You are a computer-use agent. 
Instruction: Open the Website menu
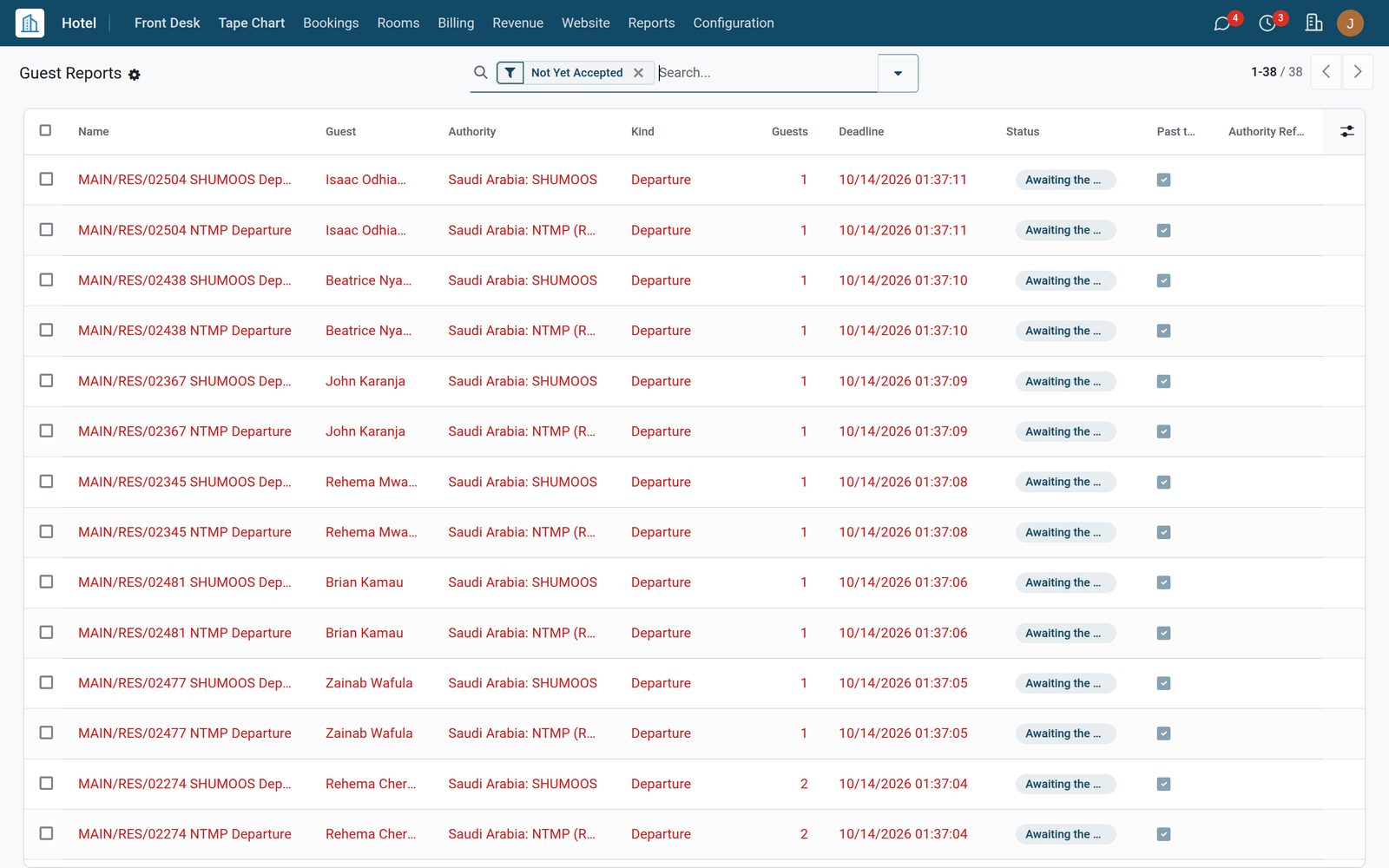click(x=586, y=23)
